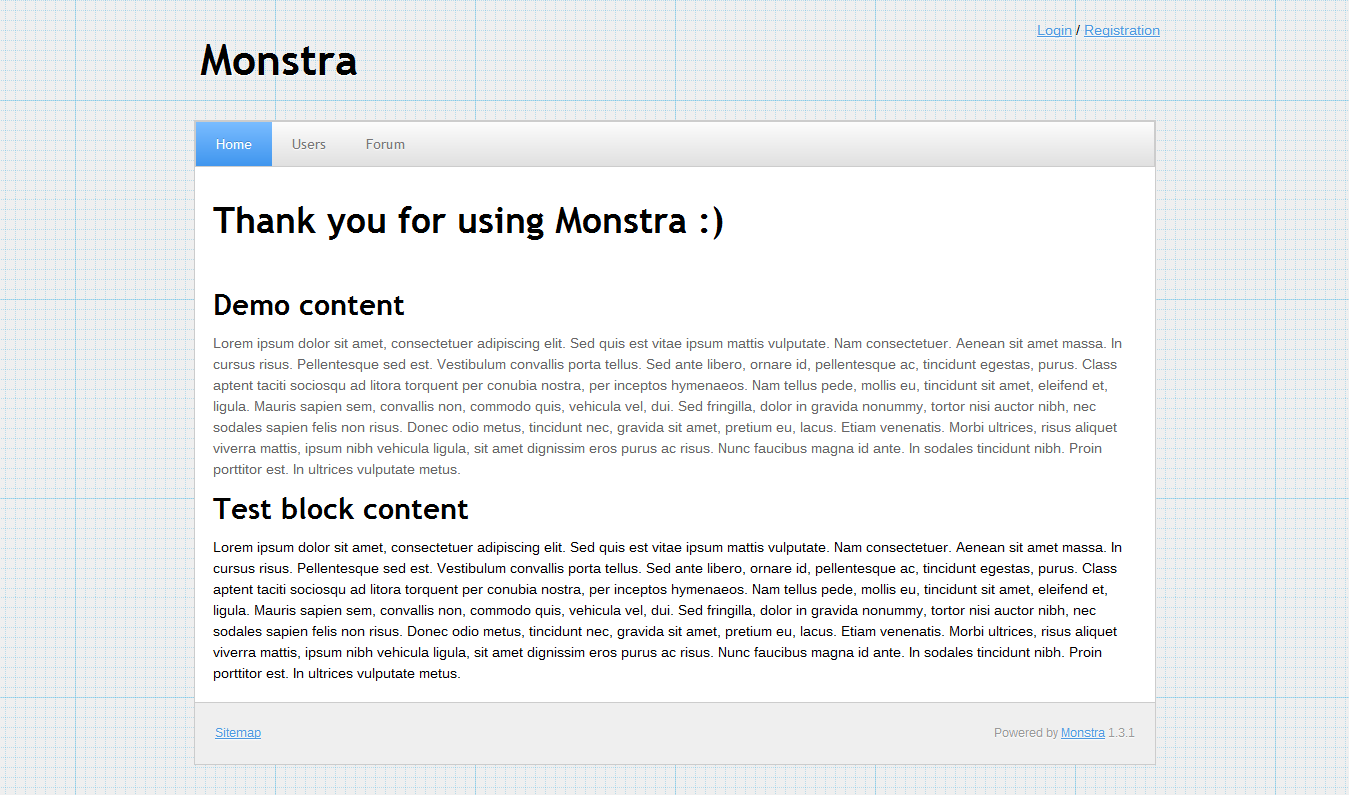Image resolution: width=1349 pixels, height=795 pixels.
Task: Switch to the Users navigation tab
Action: coord(308,144)
